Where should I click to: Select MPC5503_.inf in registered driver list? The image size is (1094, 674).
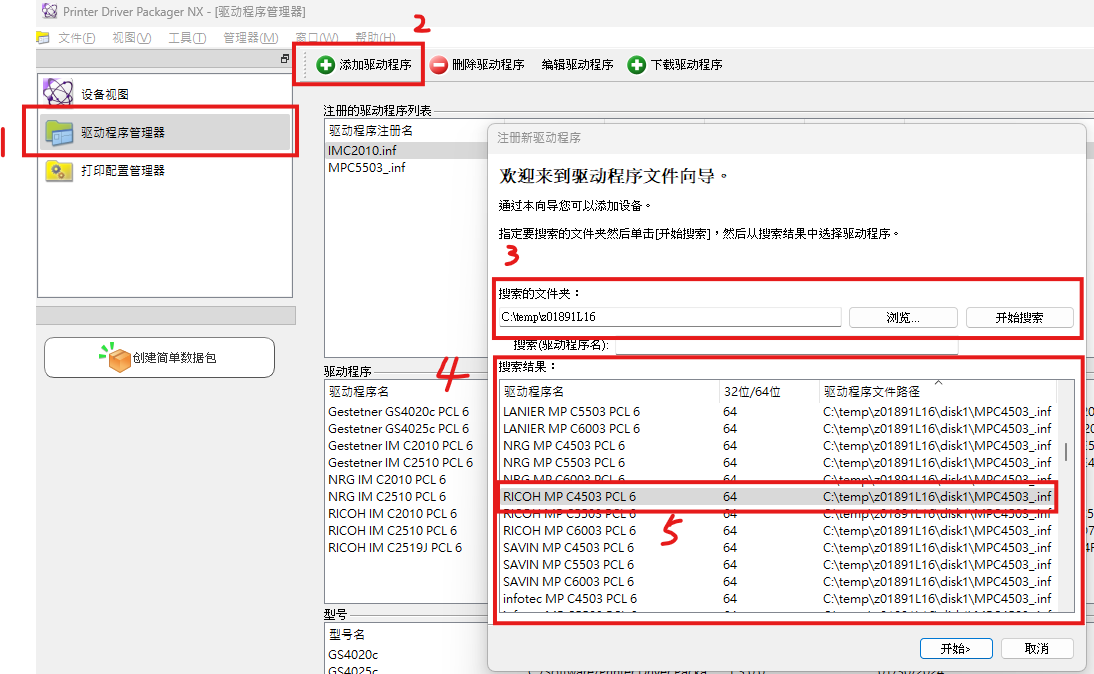pyautogui.click(x=407, y=167)
